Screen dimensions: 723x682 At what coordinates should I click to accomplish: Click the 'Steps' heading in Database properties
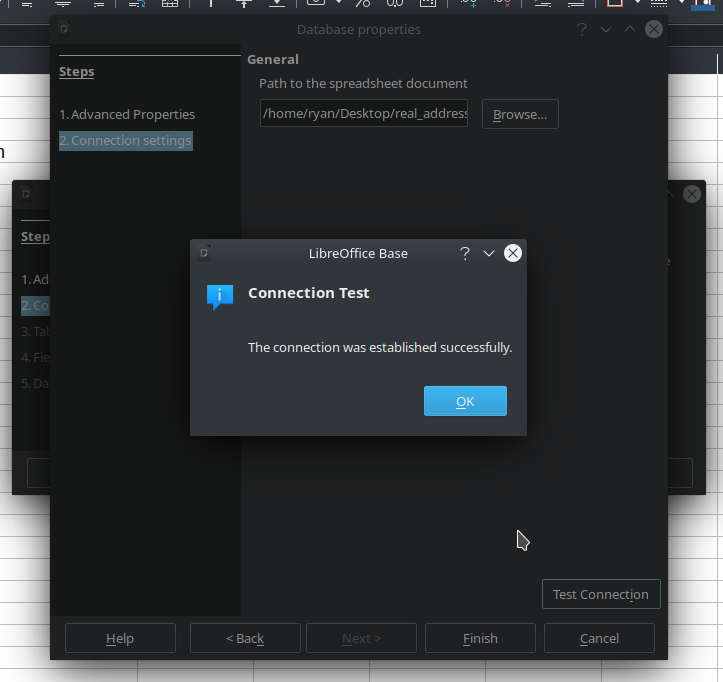(x=77, y=72)
